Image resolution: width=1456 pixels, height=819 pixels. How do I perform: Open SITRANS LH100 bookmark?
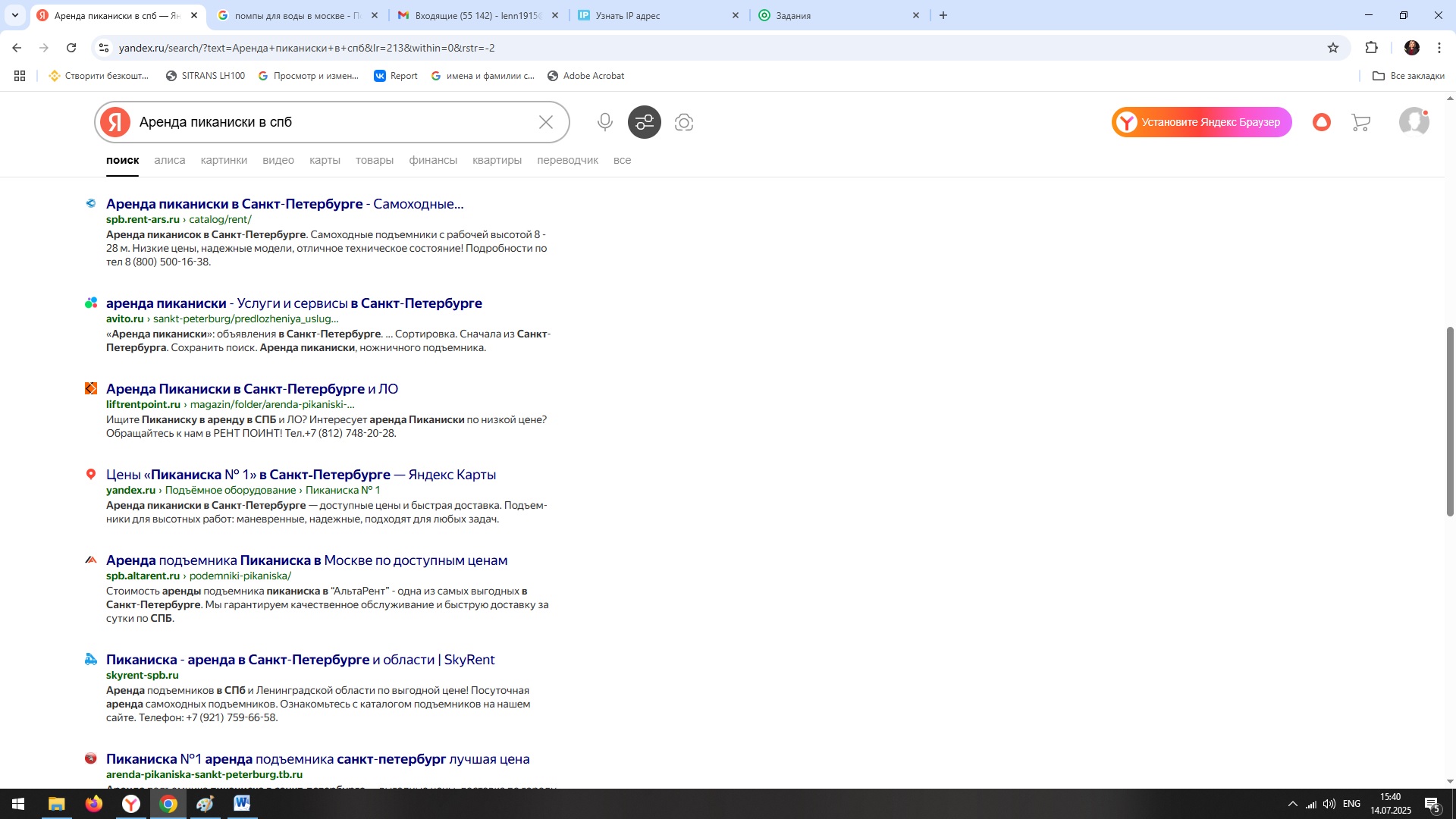pos(206,76)
